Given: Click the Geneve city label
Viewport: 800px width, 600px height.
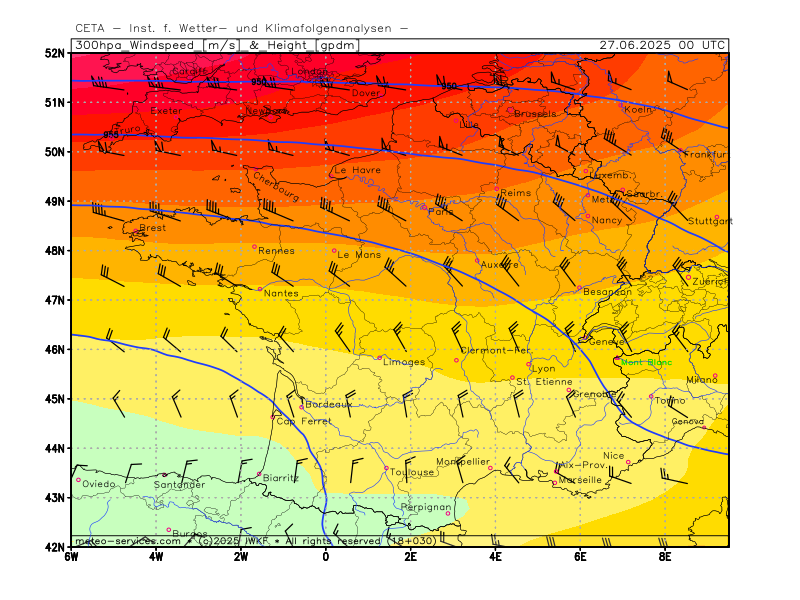Looking at the screenshot, I should coord(607,341).
